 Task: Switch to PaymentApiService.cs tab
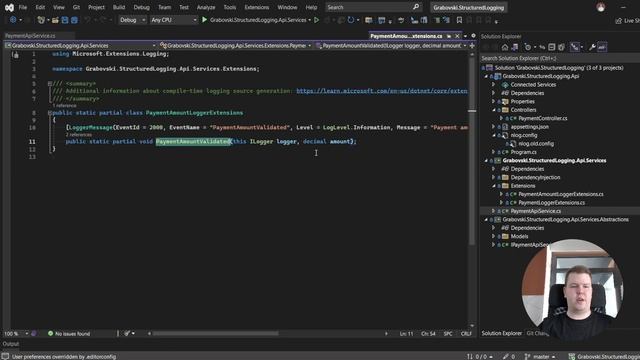pyautogui.click(x=30, y=36)
